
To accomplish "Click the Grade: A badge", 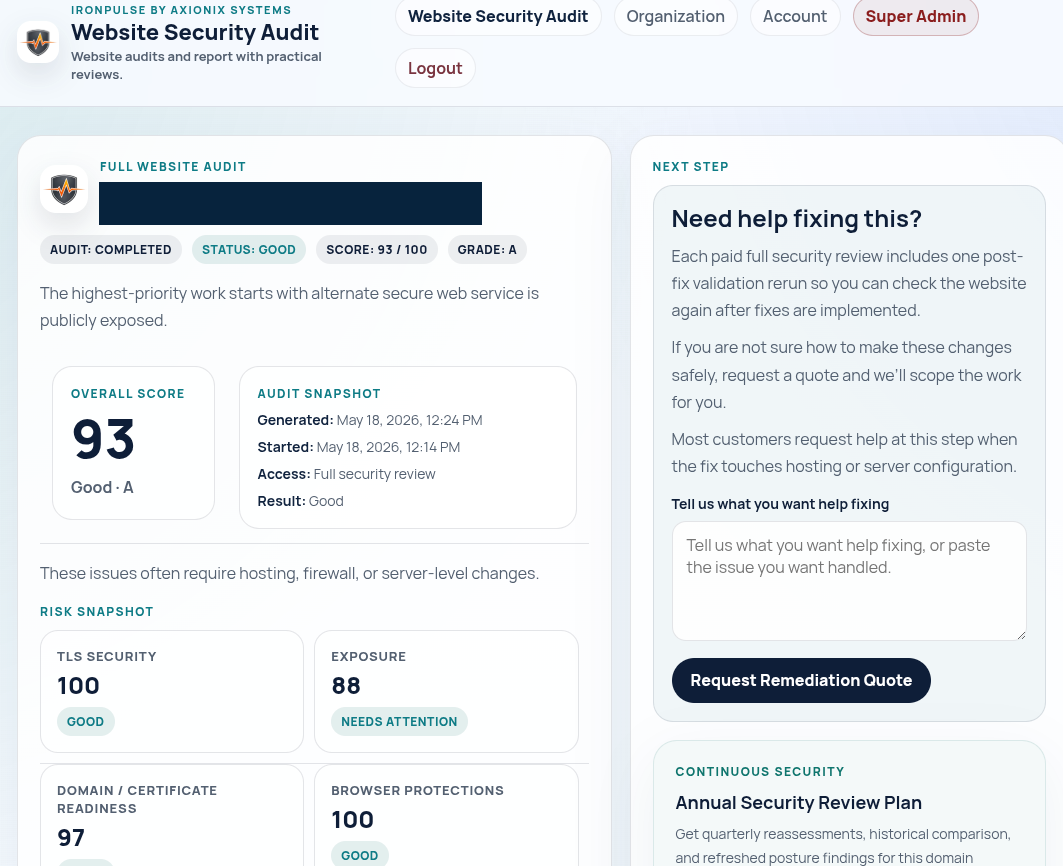I will pyautogui.click(x=487, y=250).
